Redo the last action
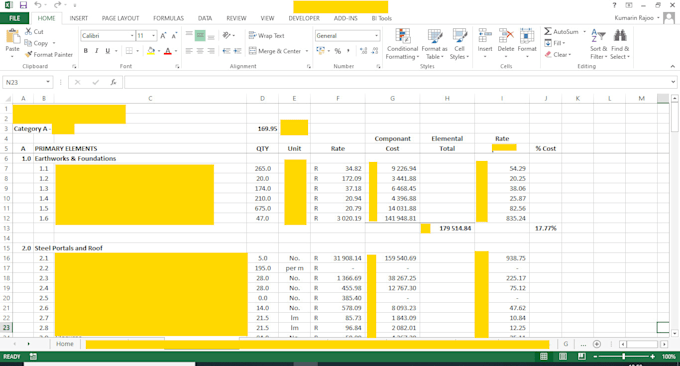 pyautogui.click(x=57, y=5)
